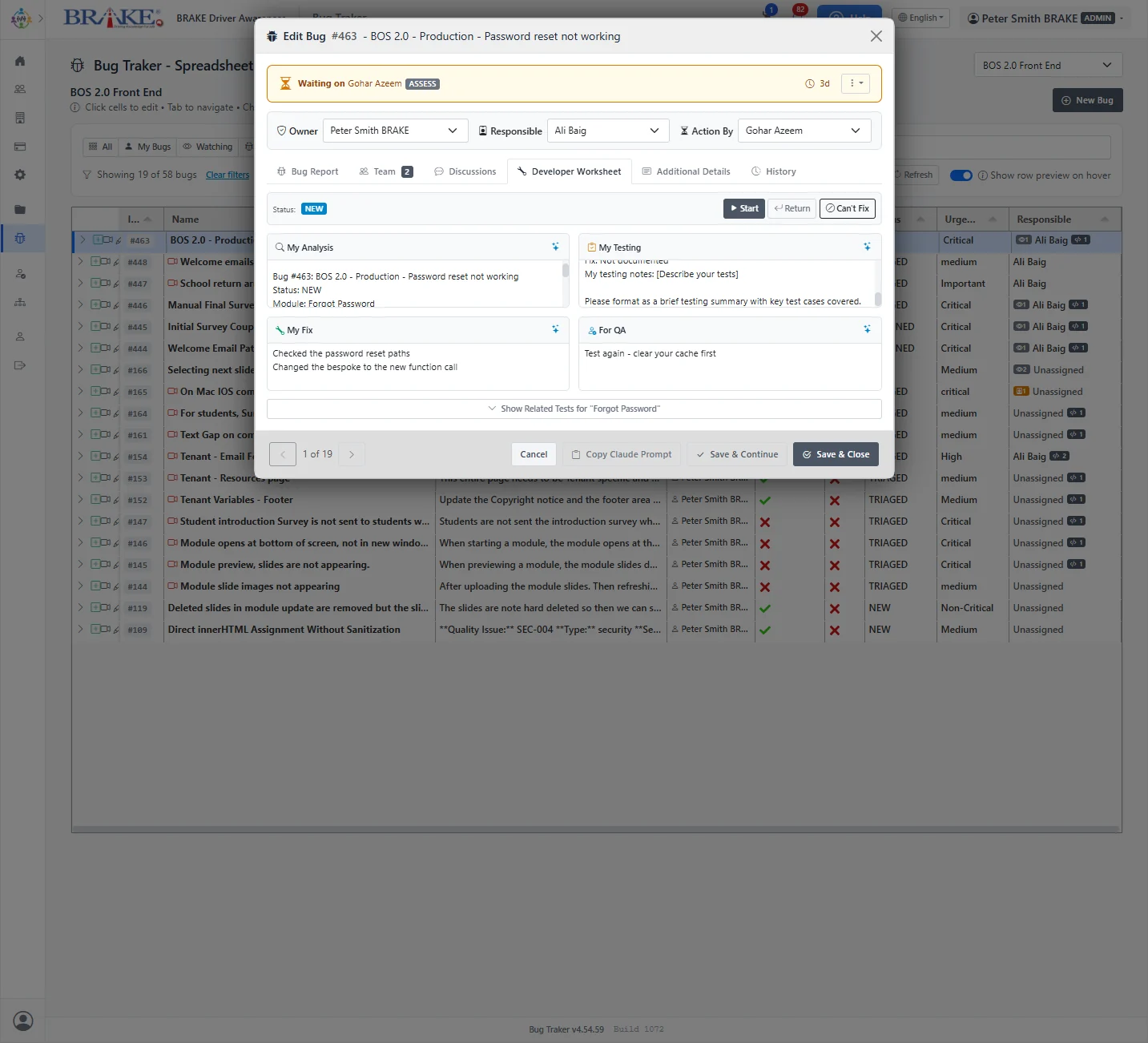Open the Responsible dropdown Ali Baig
Screen dimensions: 1148x1043
[x=608, y=131]
